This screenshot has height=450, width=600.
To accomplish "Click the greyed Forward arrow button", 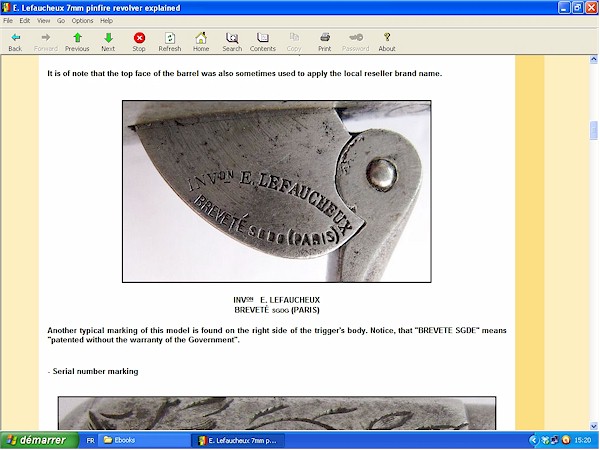I will tap(46, 42).
